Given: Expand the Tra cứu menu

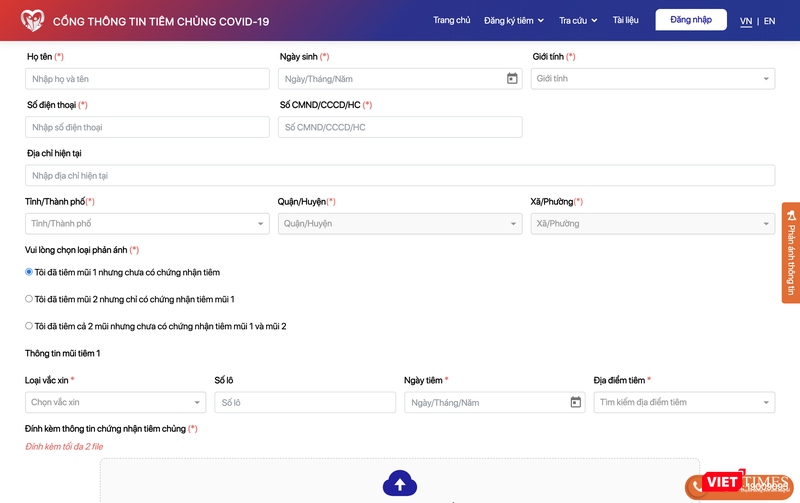Looking at the screenshot, I should (578, 20).
